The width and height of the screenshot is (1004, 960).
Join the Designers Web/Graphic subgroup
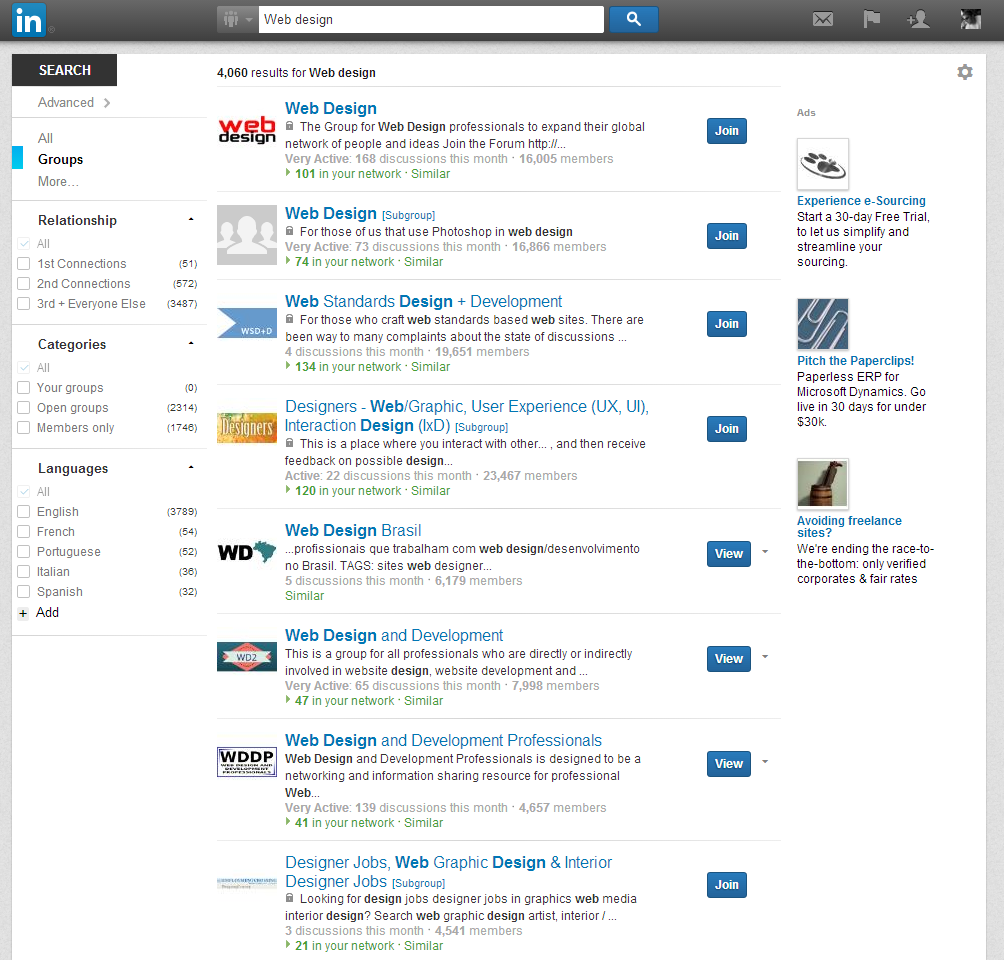[727, 428]
